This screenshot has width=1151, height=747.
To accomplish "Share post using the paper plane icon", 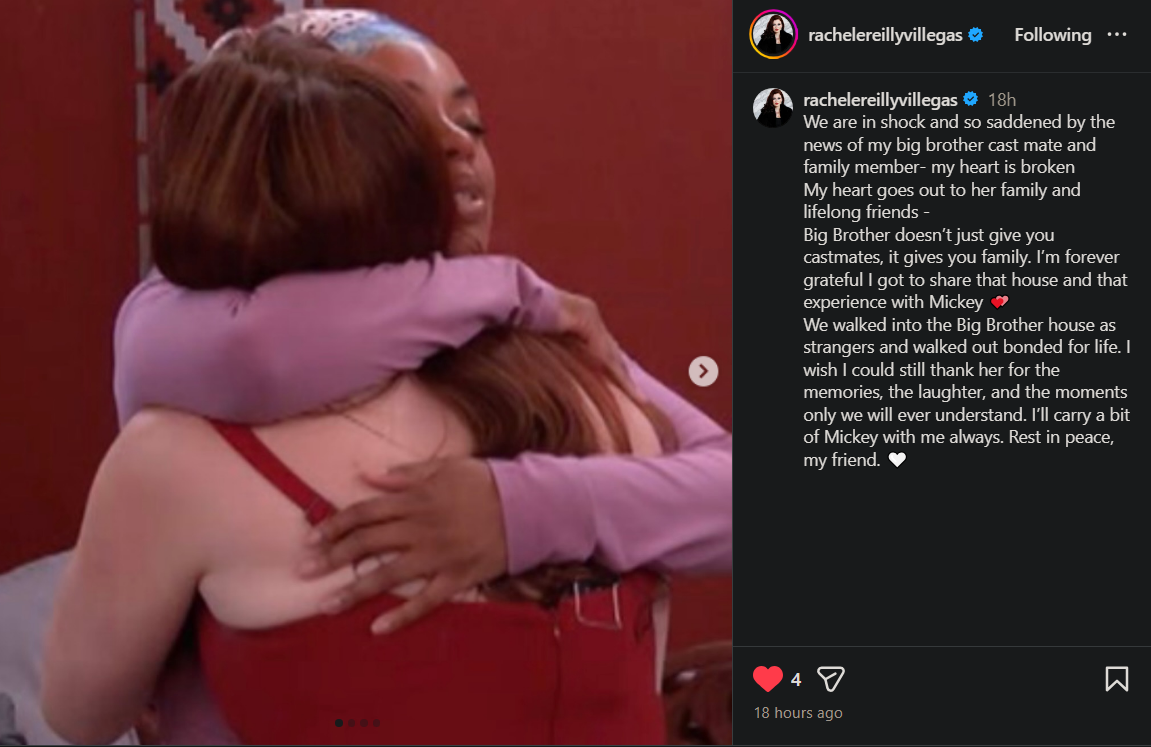I will pos(830,679).
